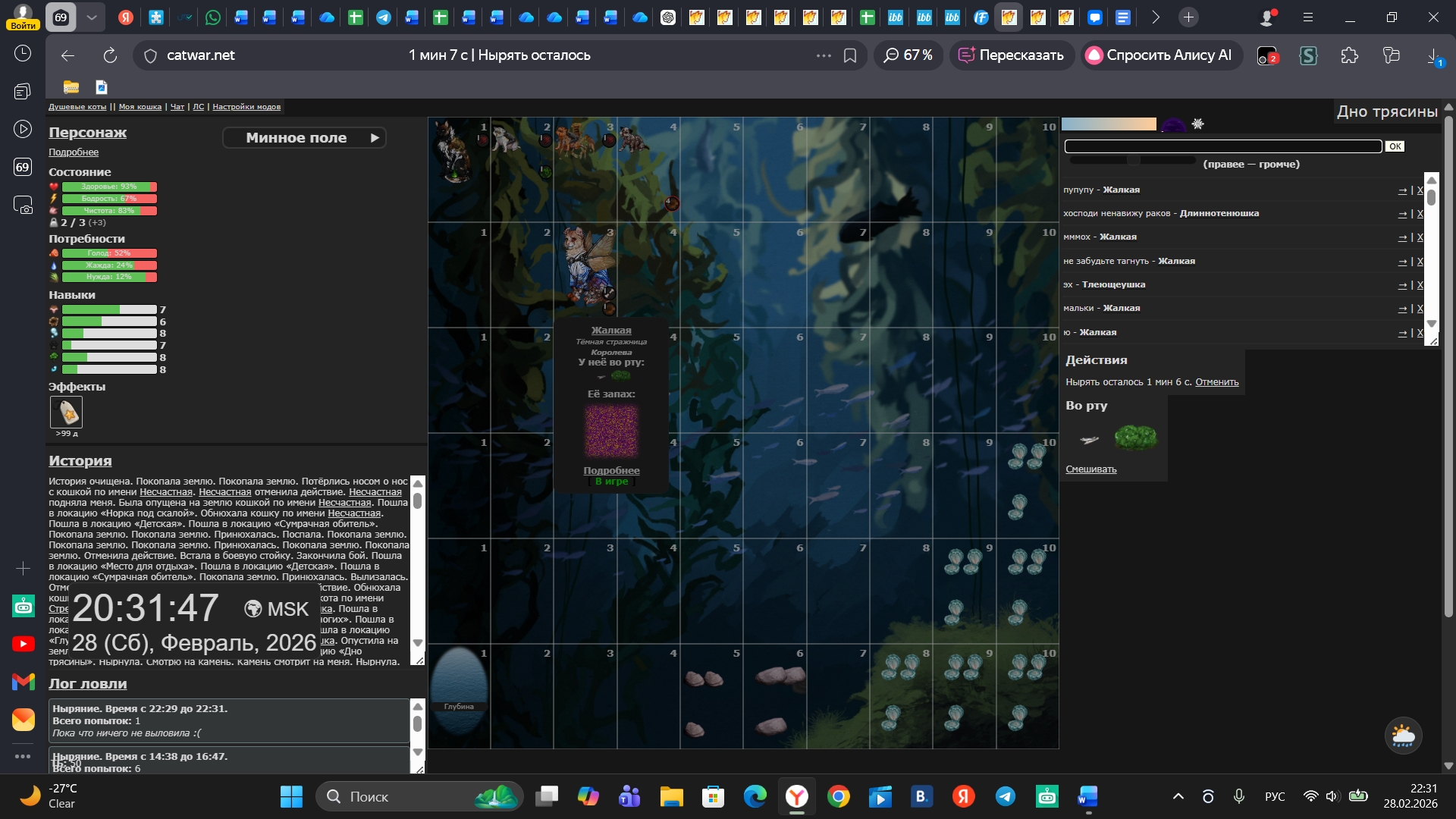Image resolution: width=1456 pixels, height=819 pixels.
Task: Reload the page with refresh icon
Action: [x=110, y=55]
